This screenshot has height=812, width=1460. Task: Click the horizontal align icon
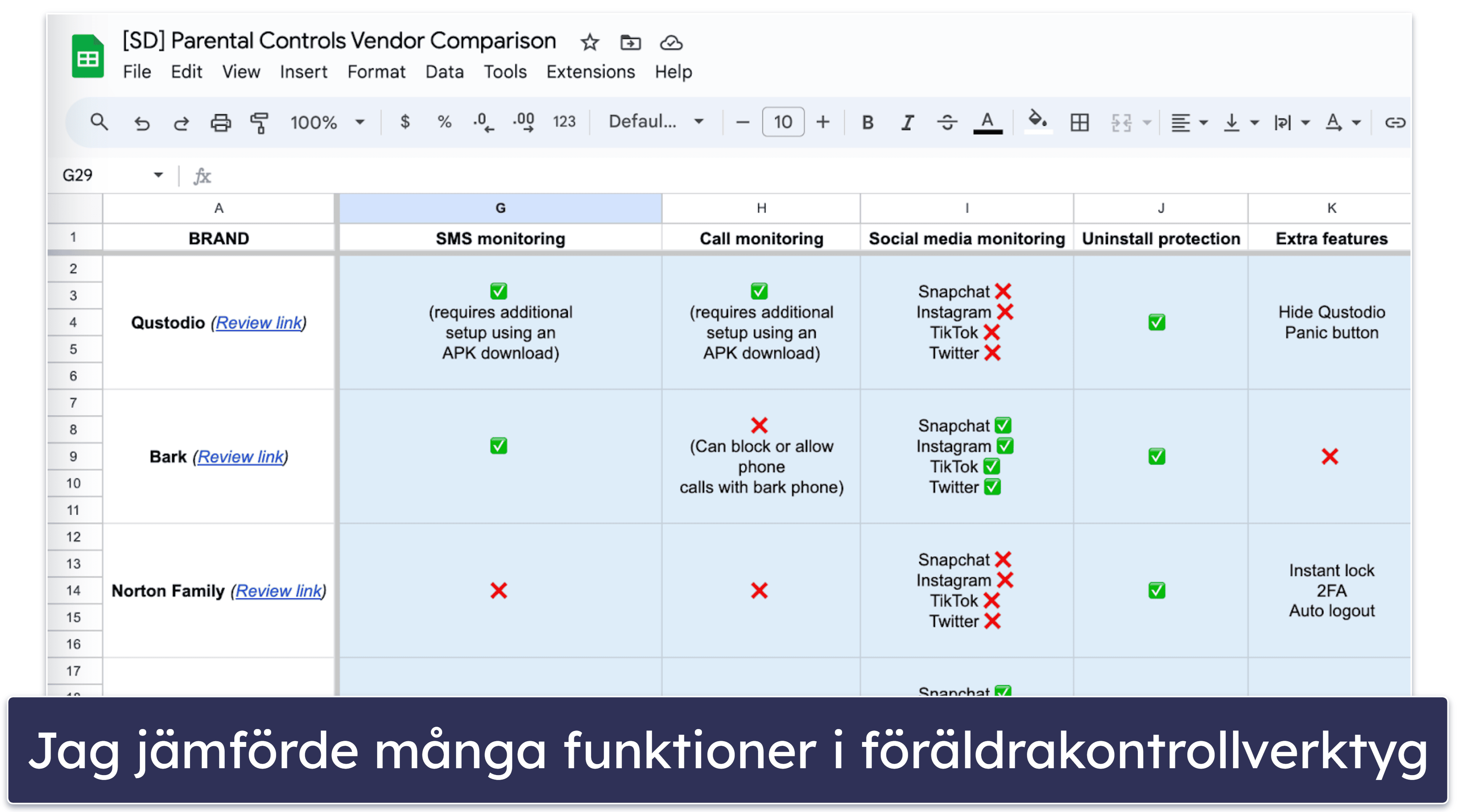[x=1180, y=122]
